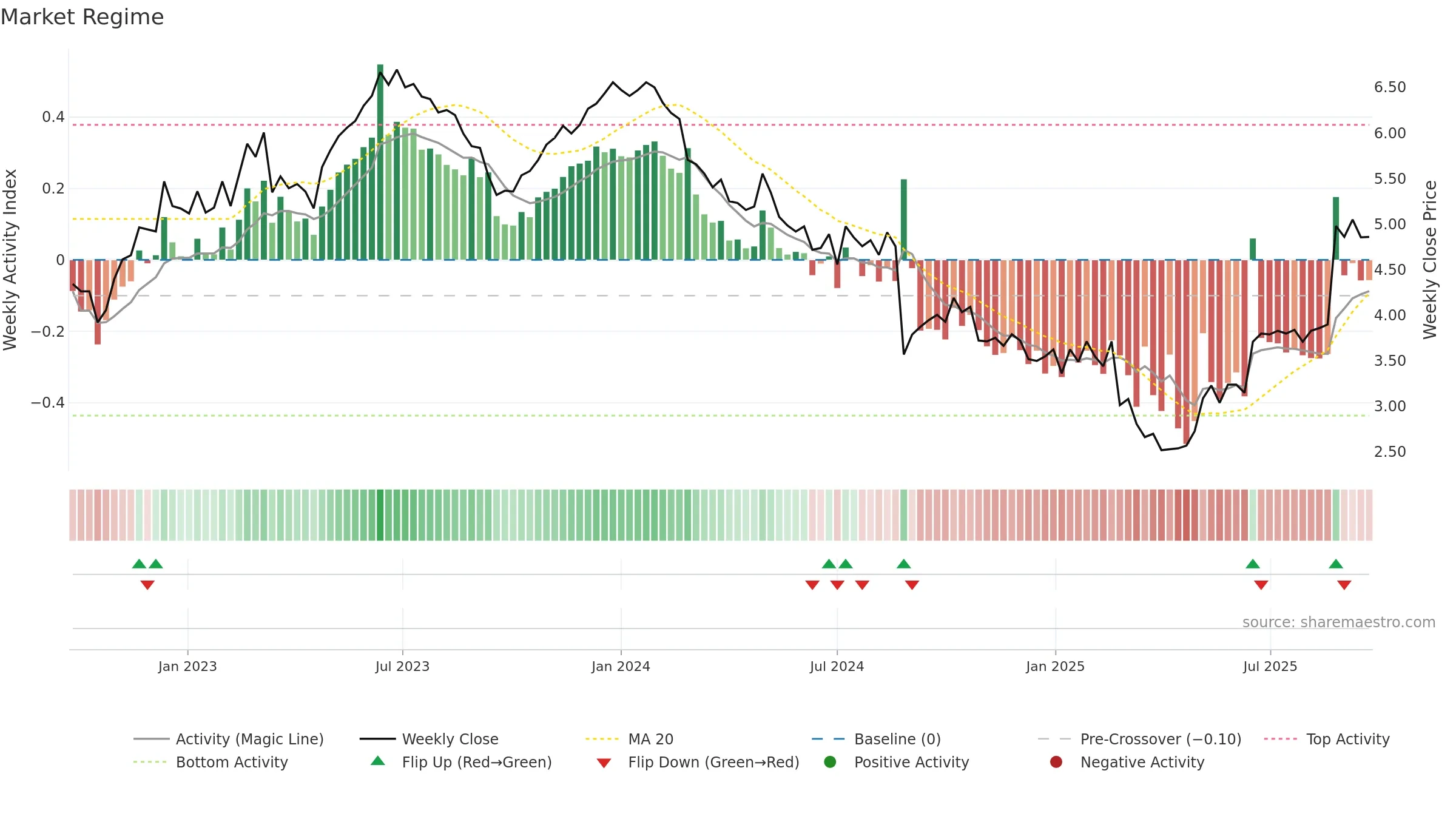Toggle Activity (Magic Line) legend entry

[229, 739]
